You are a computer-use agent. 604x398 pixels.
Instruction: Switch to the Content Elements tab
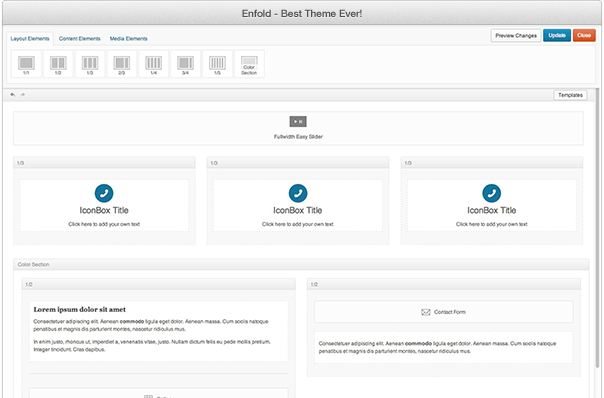click(79, 39)
